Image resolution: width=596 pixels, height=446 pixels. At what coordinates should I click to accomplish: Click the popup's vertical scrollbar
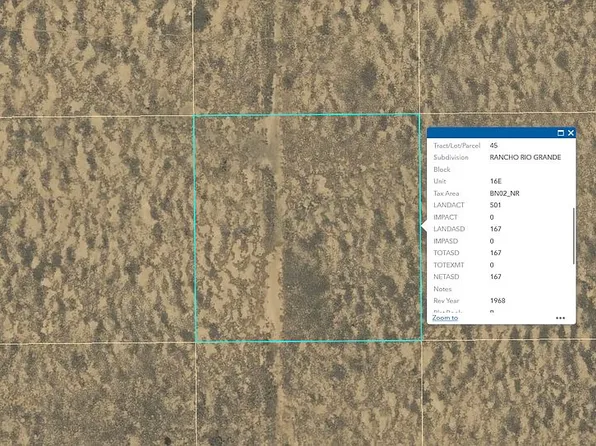click(x=573, y=236)
